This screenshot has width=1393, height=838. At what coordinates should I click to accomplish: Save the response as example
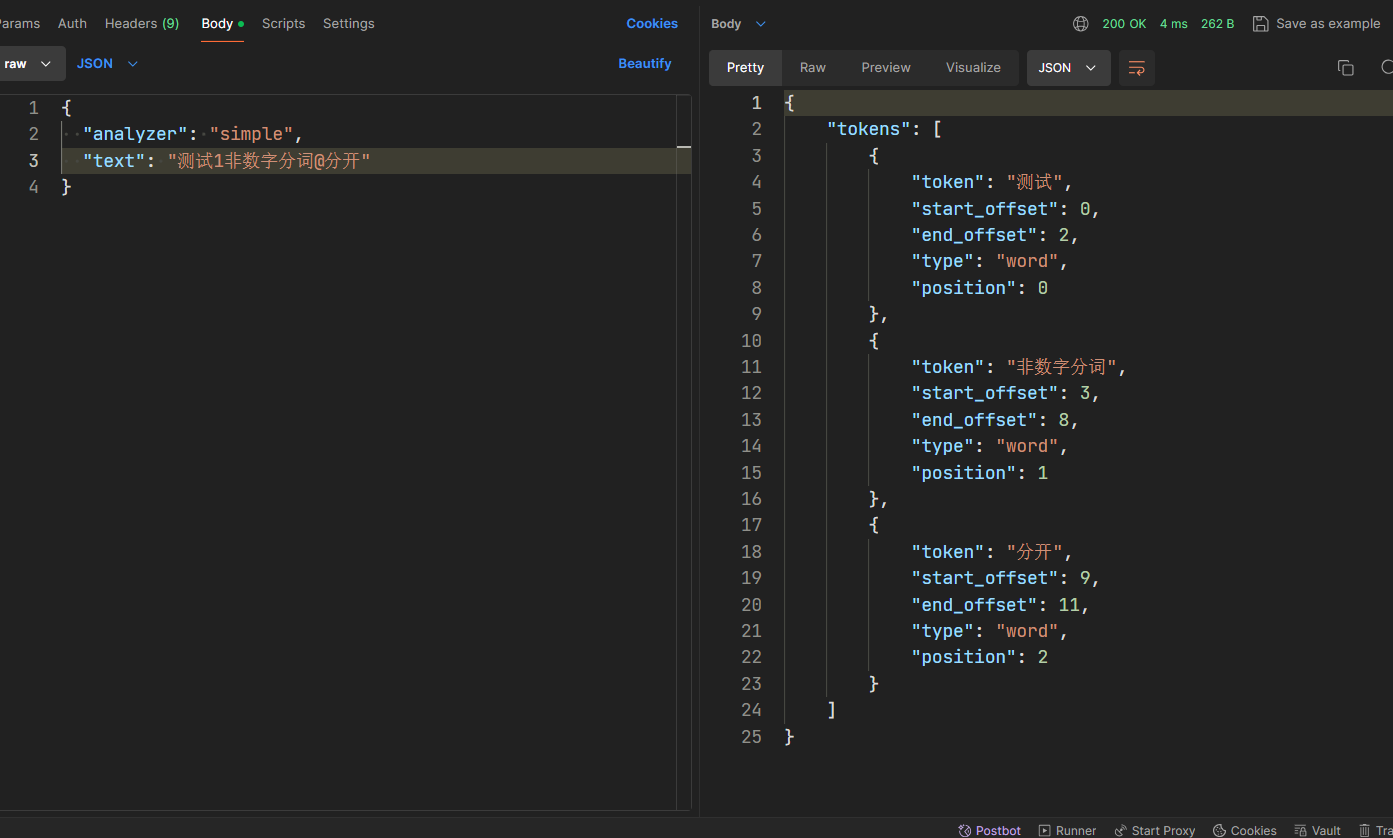[x=1316, y=24]
